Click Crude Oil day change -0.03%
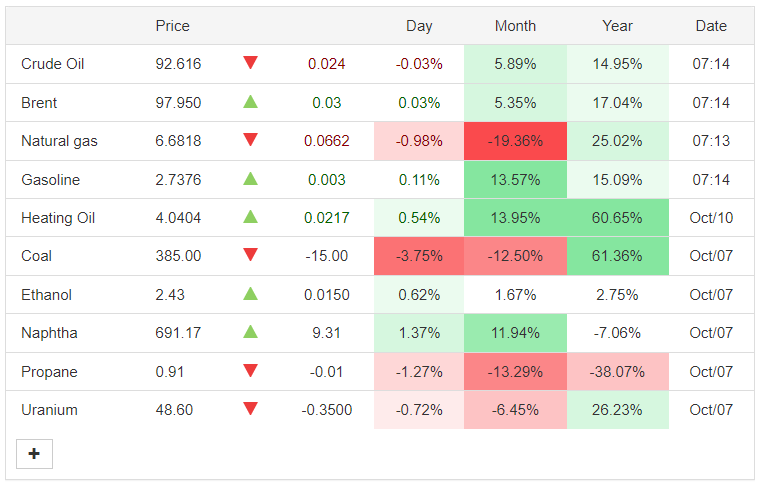This screenshot has width=764, height=489. (x=419, y=64)
